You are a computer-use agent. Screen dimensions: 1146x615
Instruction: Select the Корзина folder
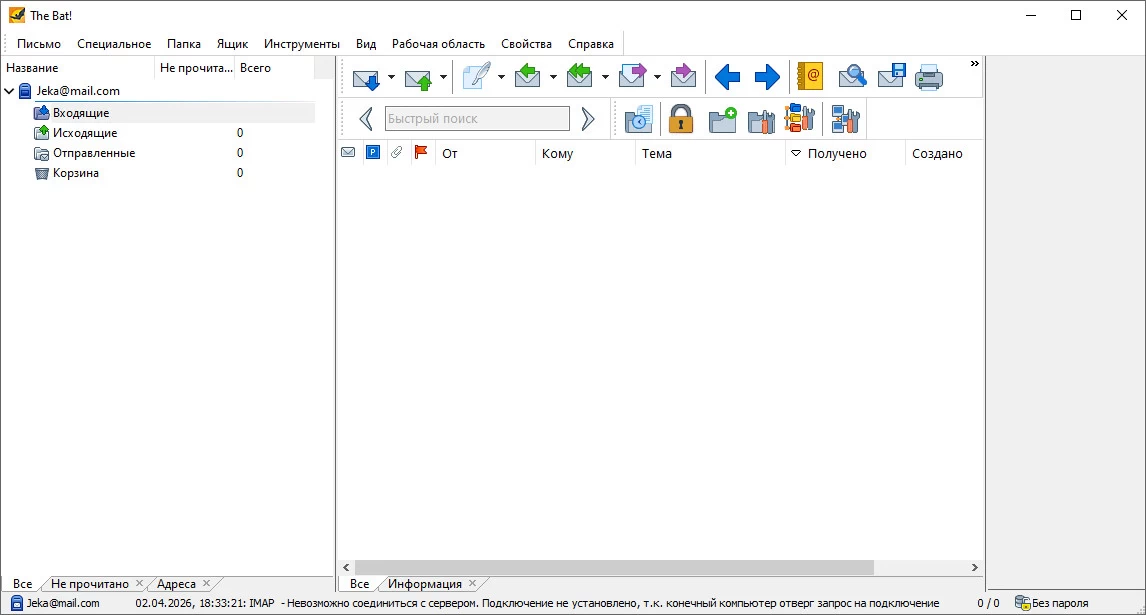[75, 173]
